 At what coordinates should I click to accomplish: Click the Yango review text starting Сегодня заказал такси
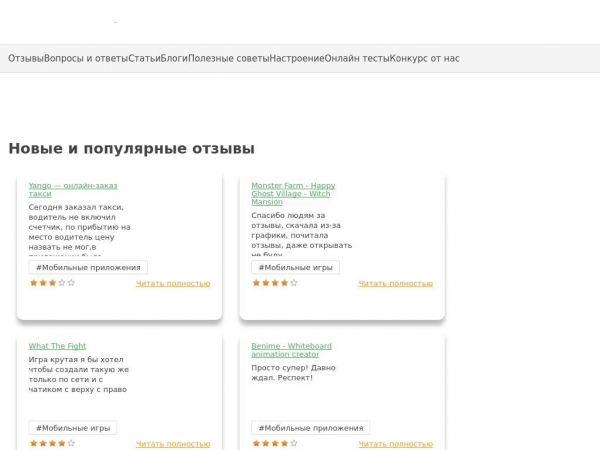click(x=80, y=229)
